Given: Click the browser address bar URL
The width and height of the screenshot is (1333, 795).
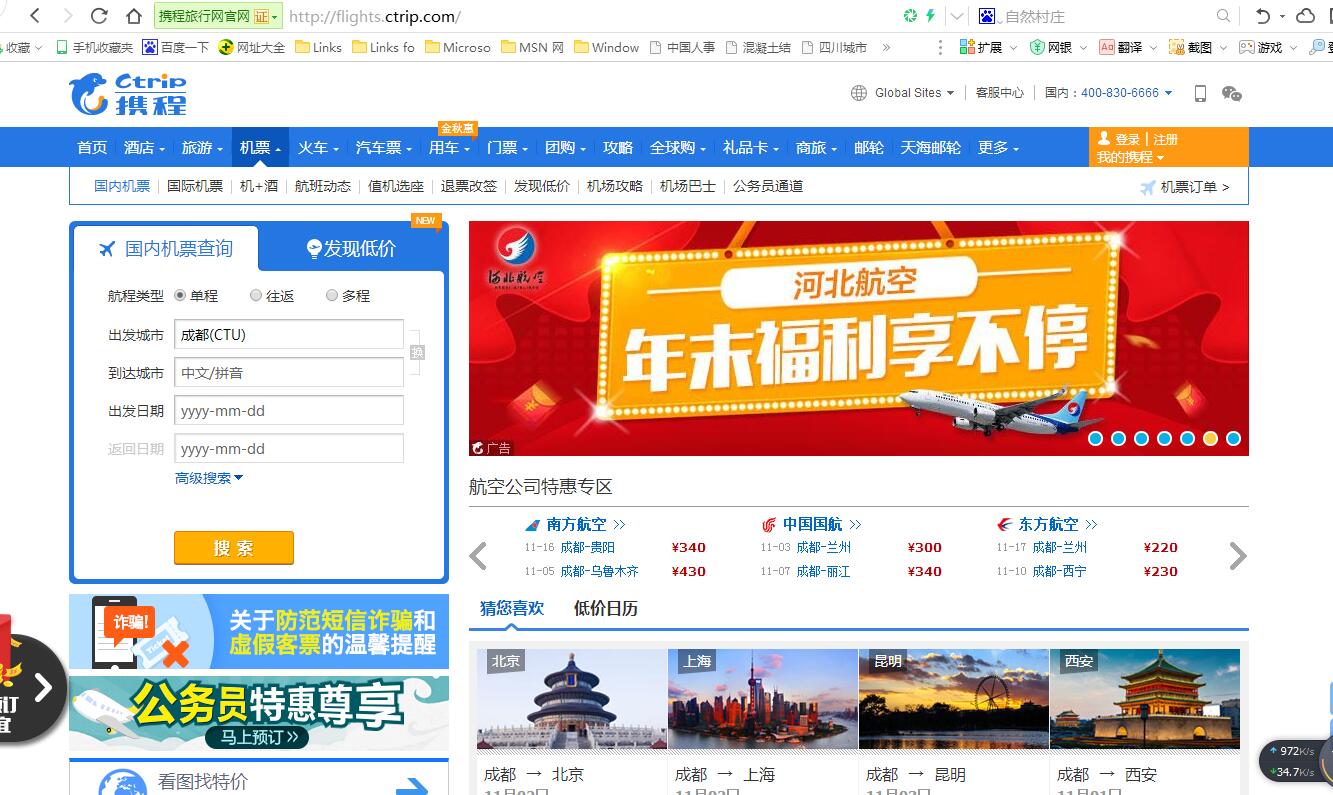Looking at the screenshot, I should [375, 16].
